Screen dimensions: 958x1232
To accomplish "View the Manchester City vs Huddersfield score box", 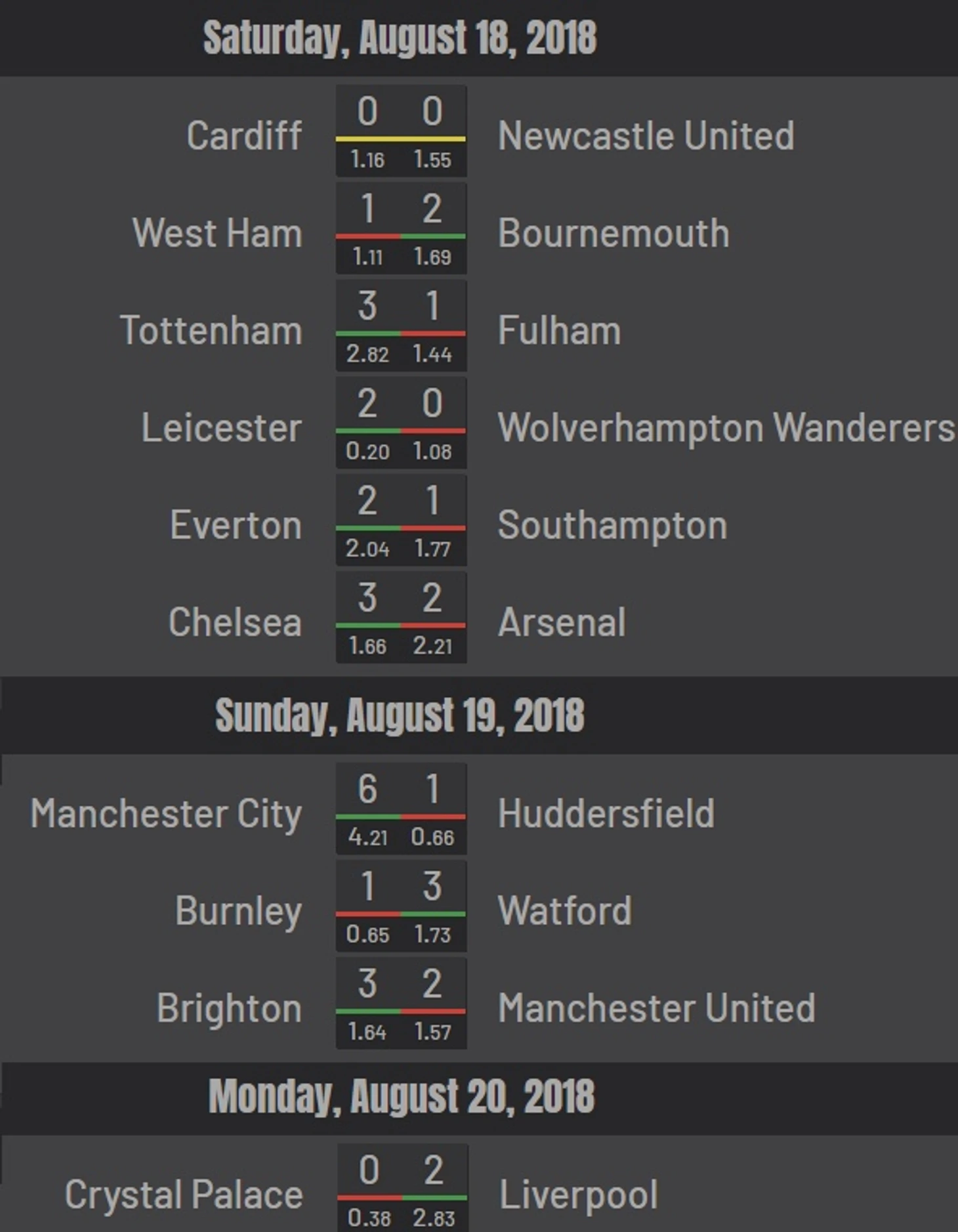I will click(x=400, y=808).
